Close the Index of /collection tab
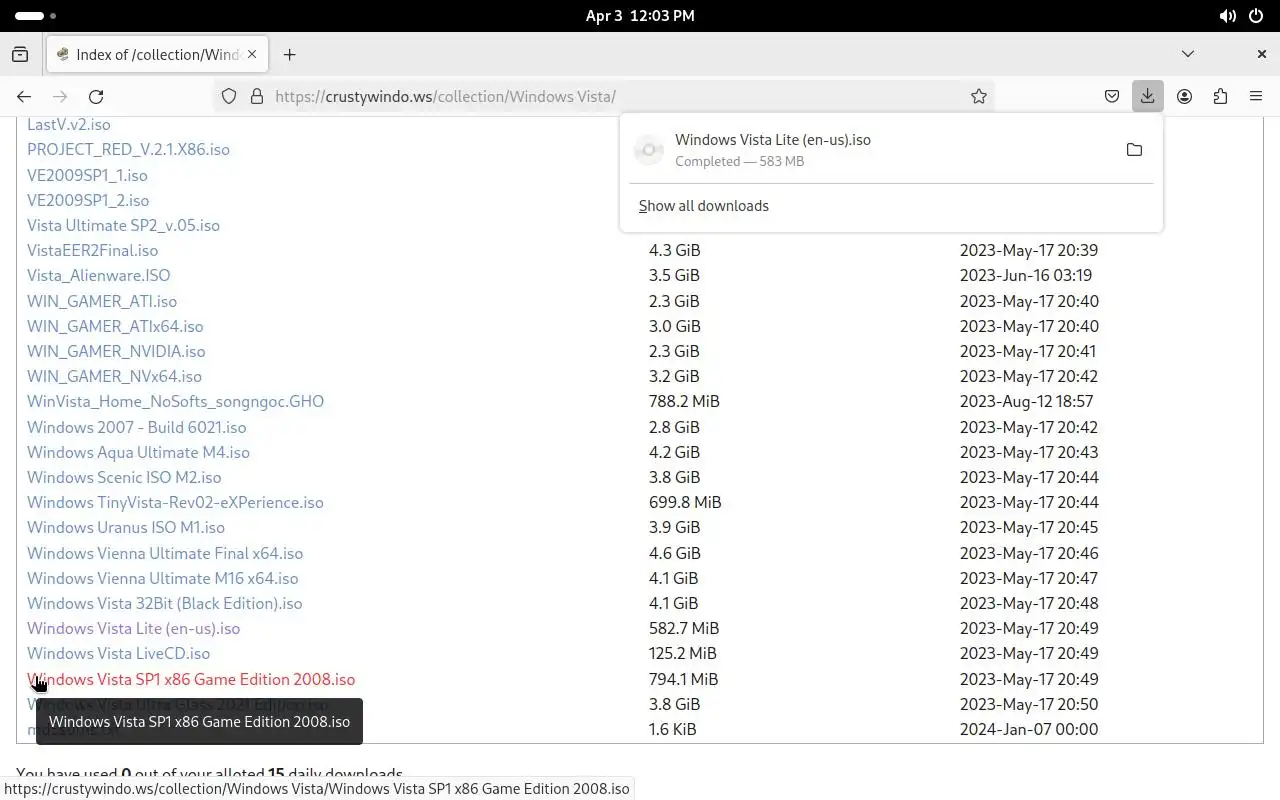 pos(252,54)
